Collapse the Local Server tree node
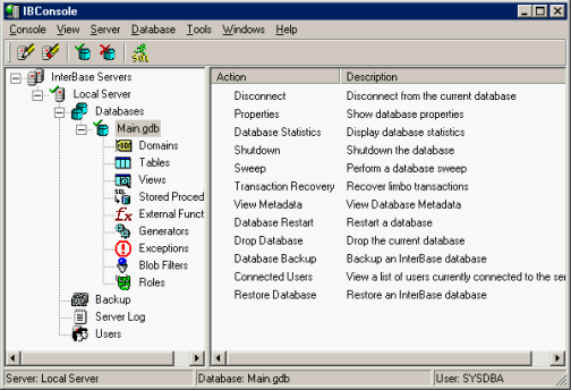This screenshot has width=572, height=391. click(x=37, y=95)
